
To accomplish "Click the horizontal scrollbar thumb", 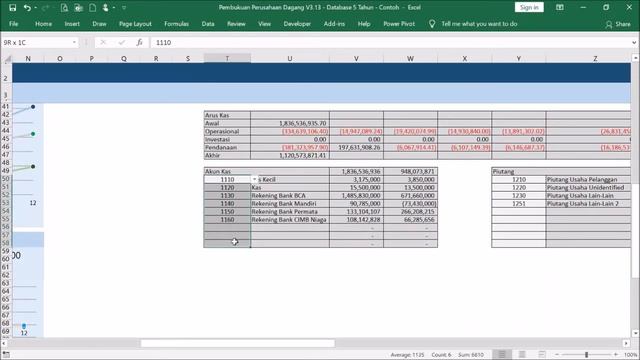I will [238, 343].
